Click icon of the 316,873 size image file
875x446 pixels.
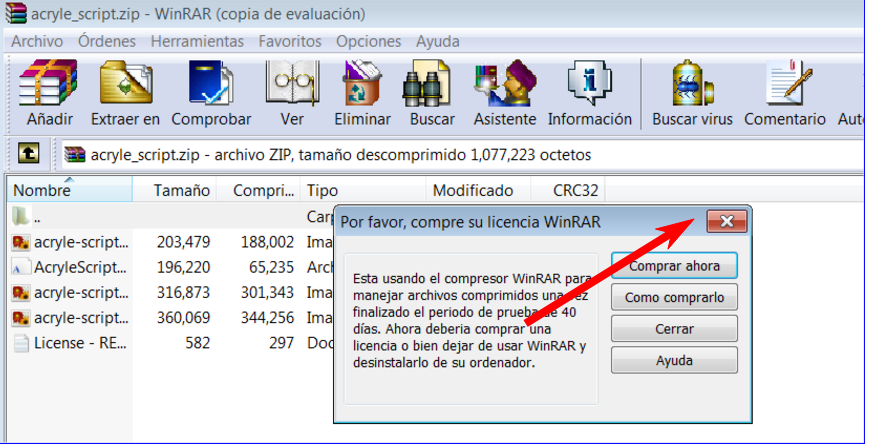[x=21, y=292]
